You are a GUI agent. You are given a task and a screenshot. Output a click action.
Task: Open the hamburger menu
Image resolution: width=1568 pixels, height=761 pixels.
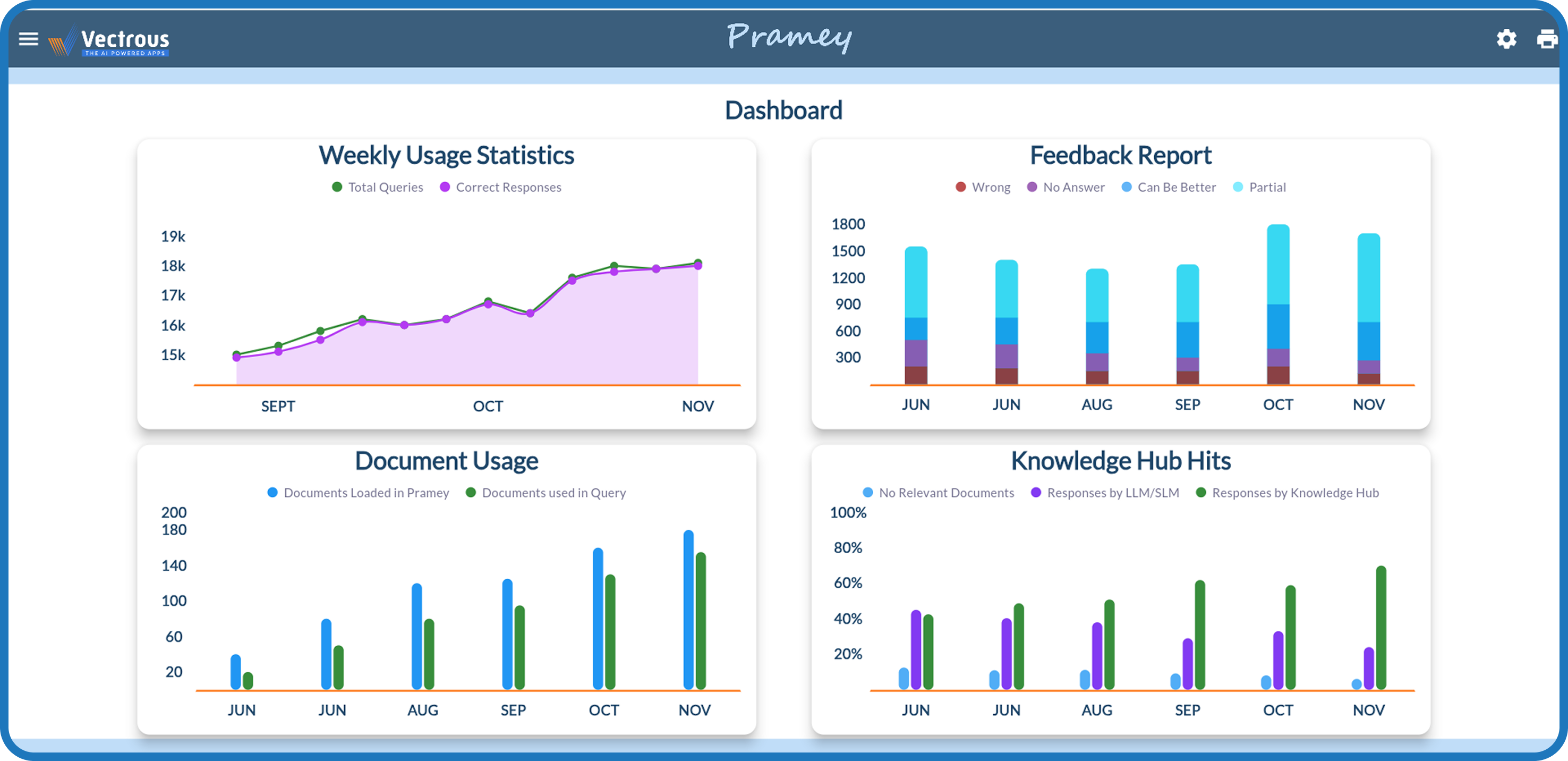pyautogui.click(x=28, y=39)
